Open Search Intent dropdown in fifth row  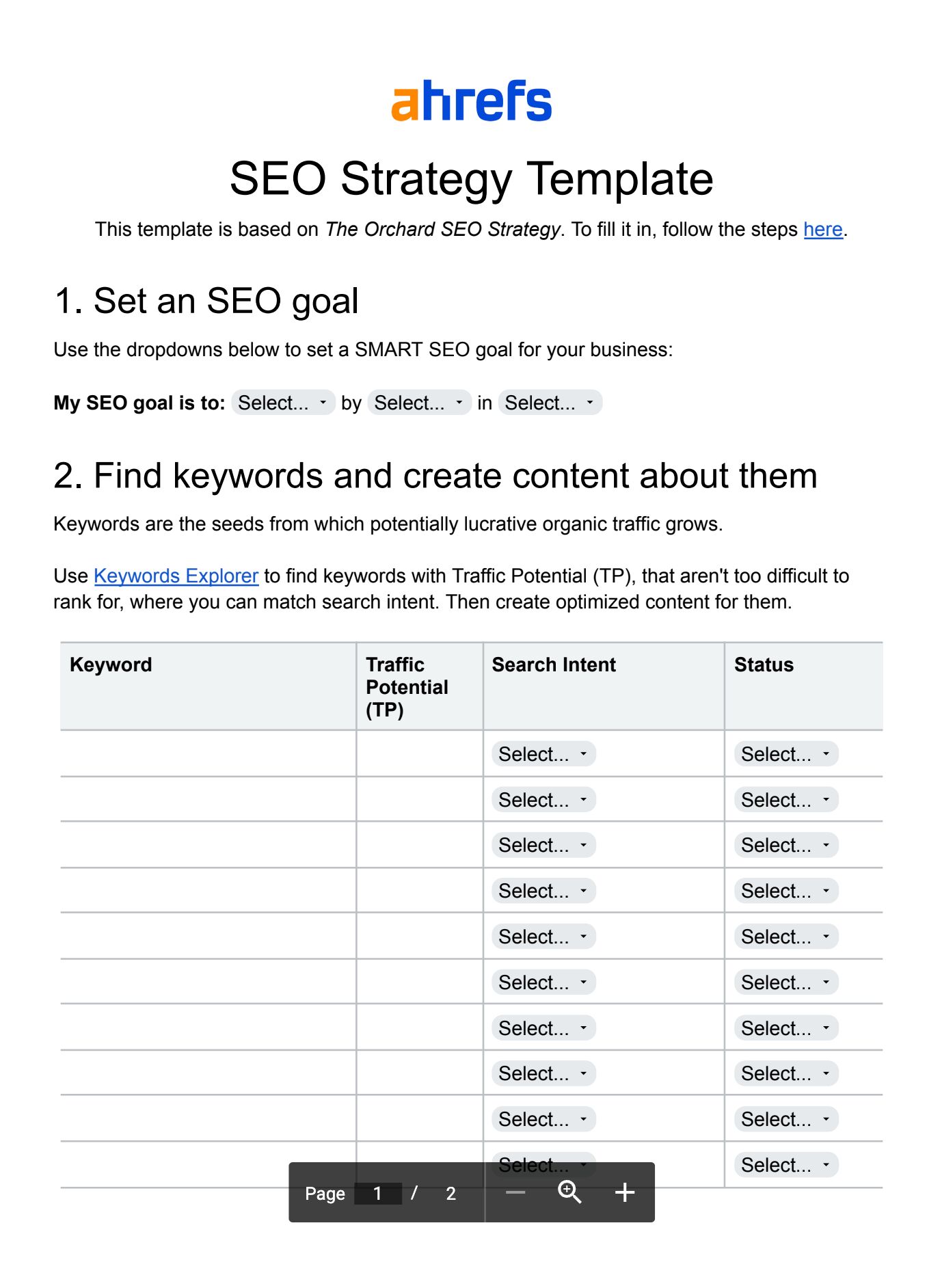pyautogui.click(x=542, y=936)
